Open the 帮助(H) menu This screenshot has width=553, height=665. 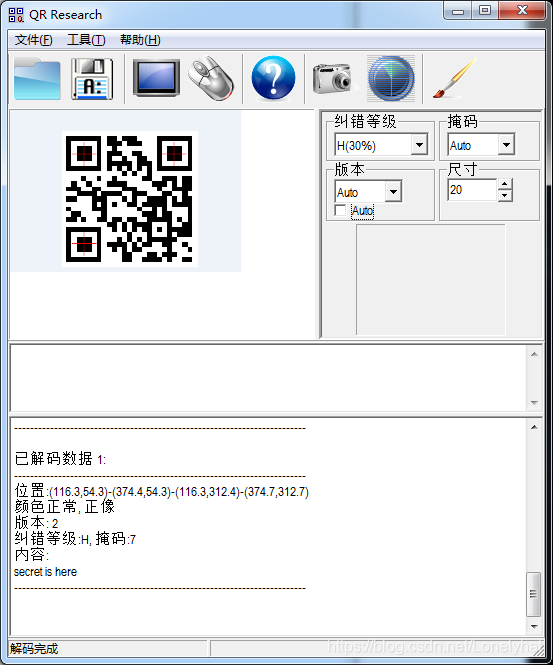[140, 40]
